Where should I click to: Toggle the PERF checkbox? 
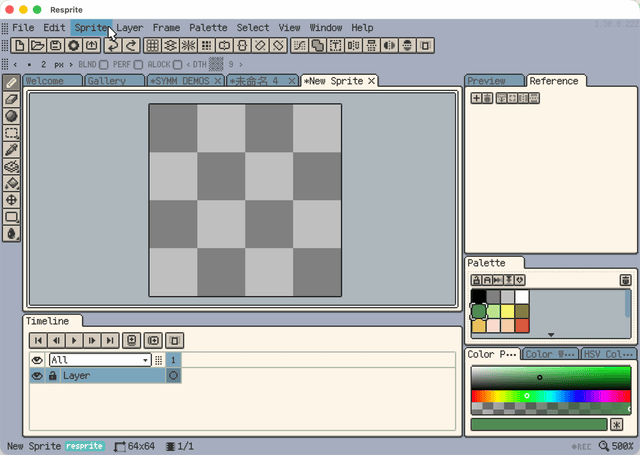coord(140,64)
